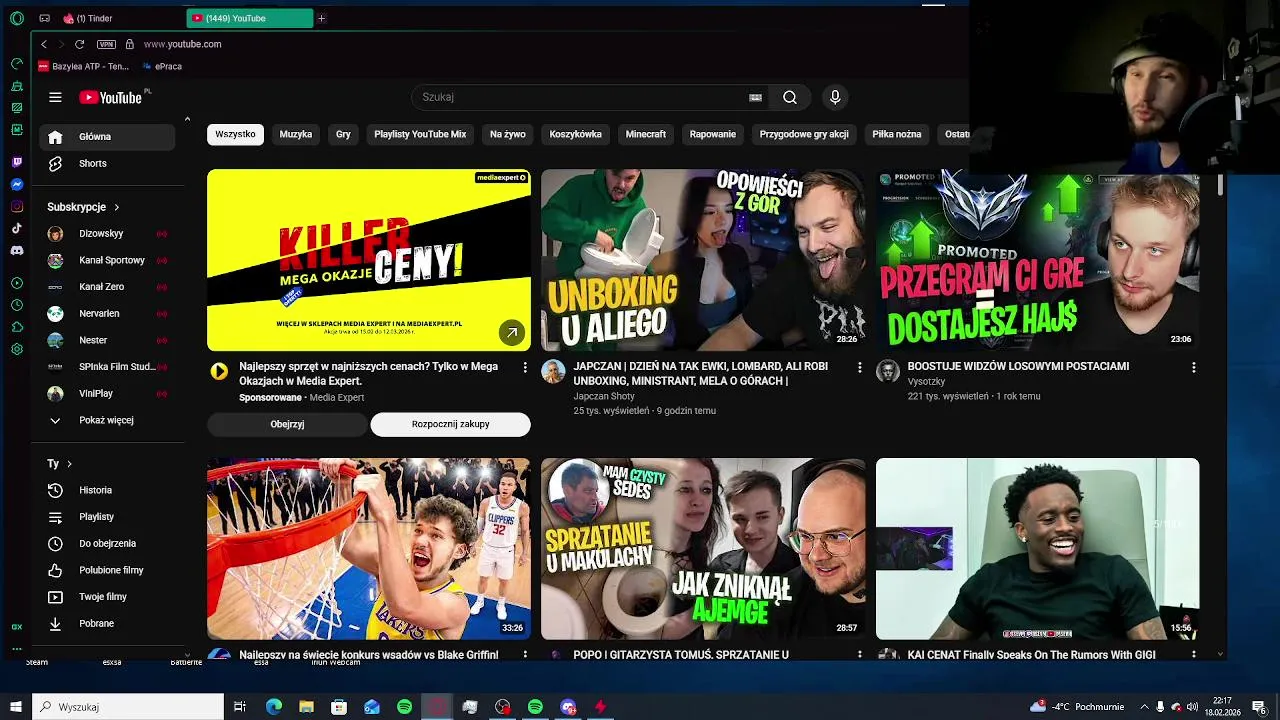Open the Japczan Shoty channel avatar

[x=553, y=372]
